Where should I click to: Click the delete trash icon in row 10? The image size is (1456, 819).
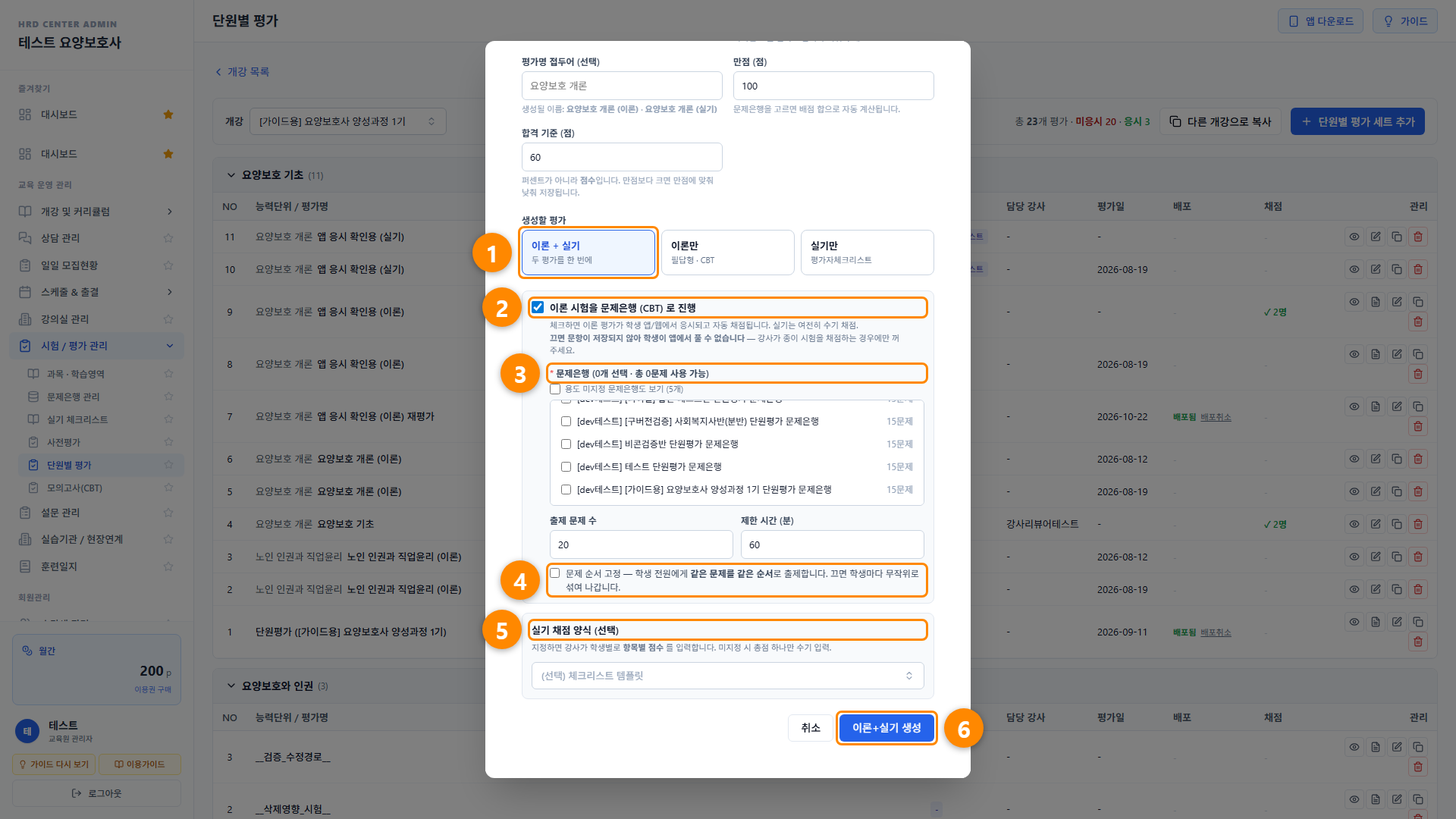(x=1417, y=269)
